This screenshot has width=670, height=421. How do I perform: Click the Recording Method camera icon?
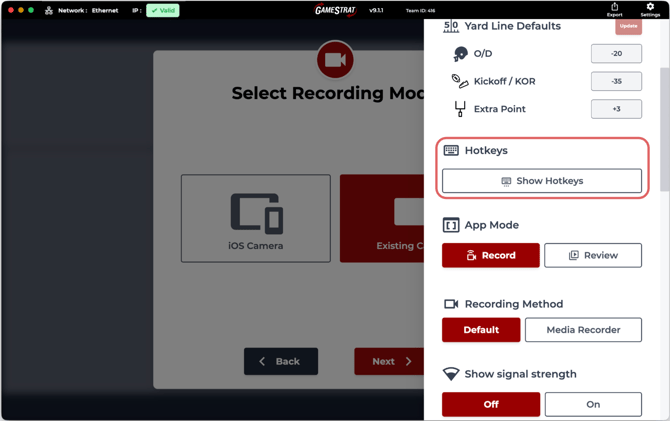pyautogui.click(x=451, y=304)
